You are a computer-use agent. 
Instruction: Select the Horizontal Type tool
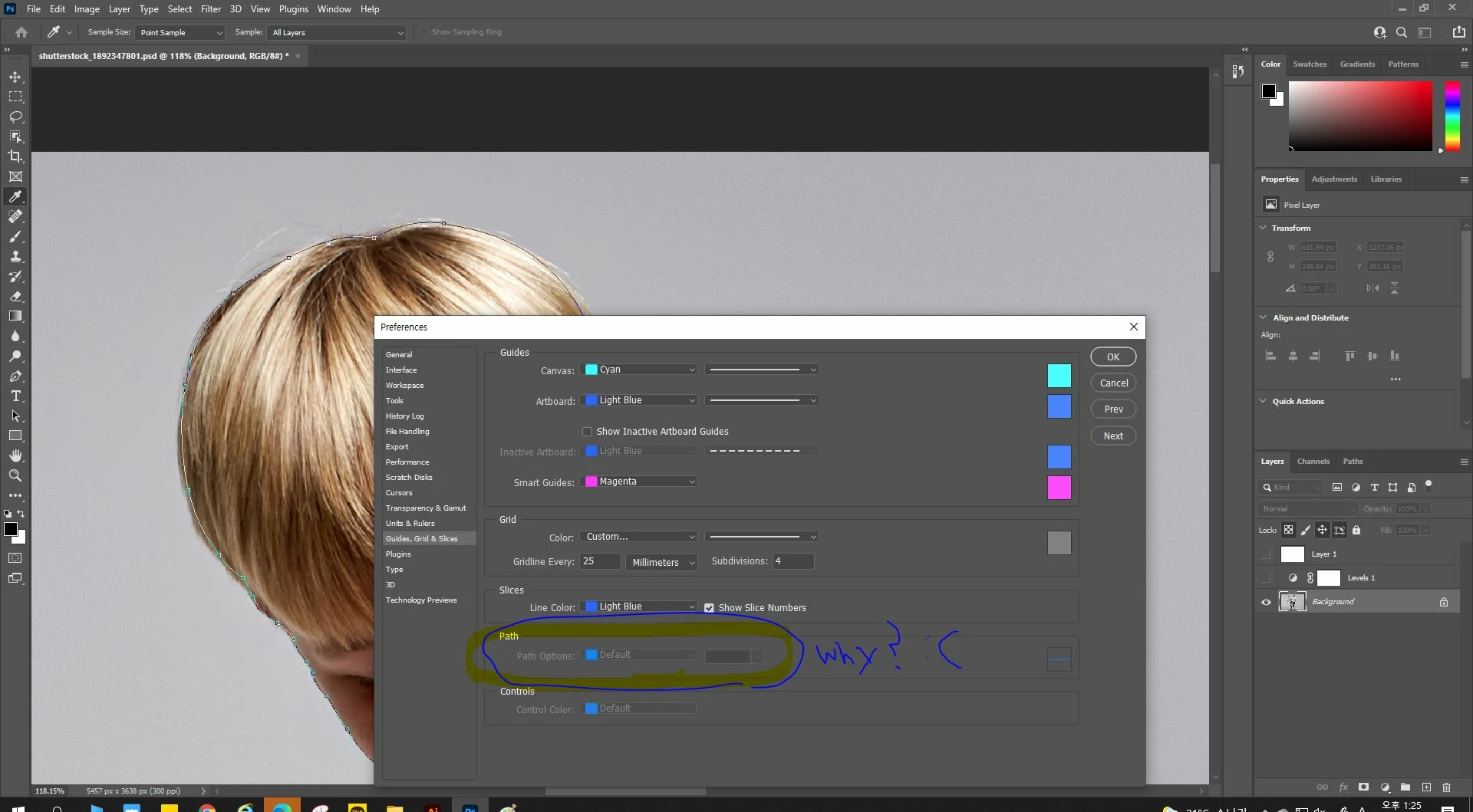pyautogui.click(x=15, y=396)
